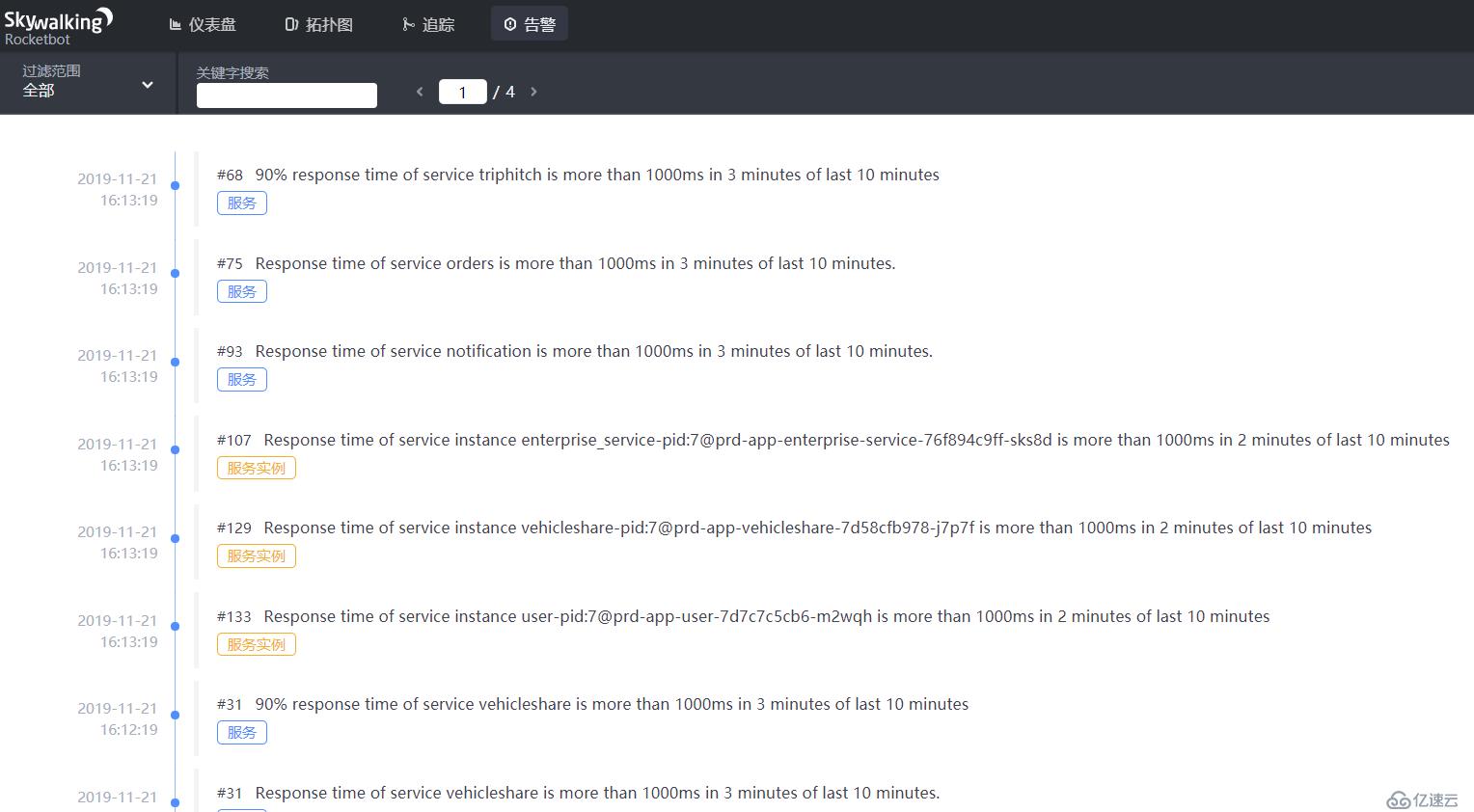Click timeline dot for alarm #129
1474x812 pixels.
pos(175,538)
